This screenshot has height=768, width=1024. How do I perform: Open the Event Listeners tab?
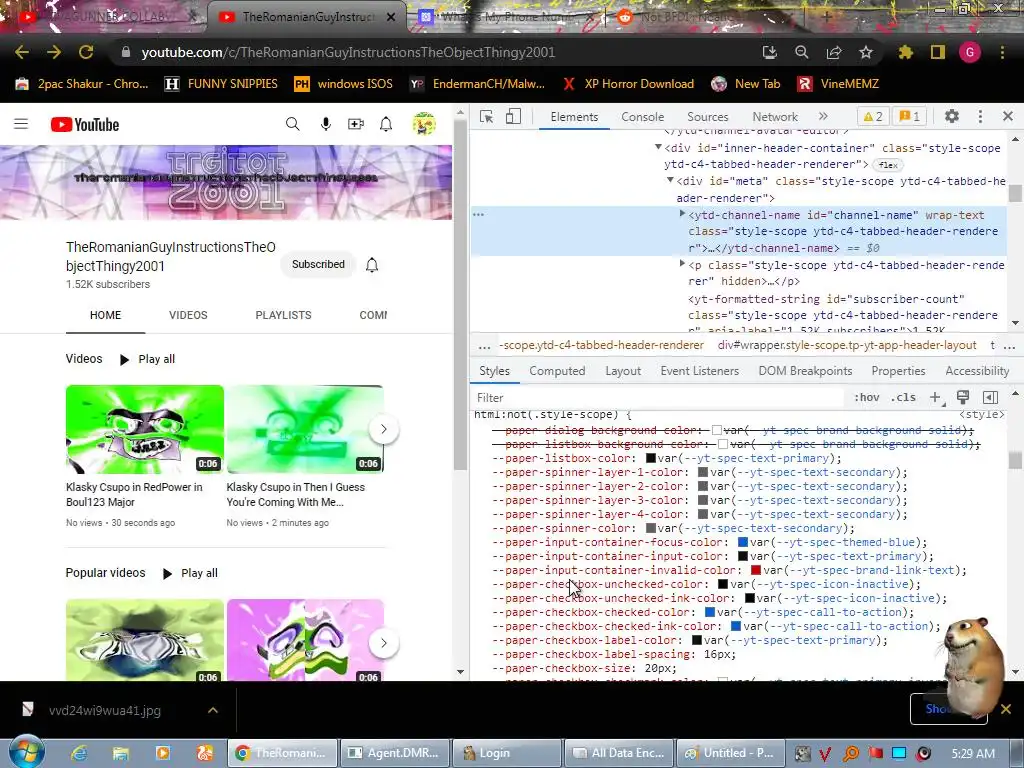699,371
